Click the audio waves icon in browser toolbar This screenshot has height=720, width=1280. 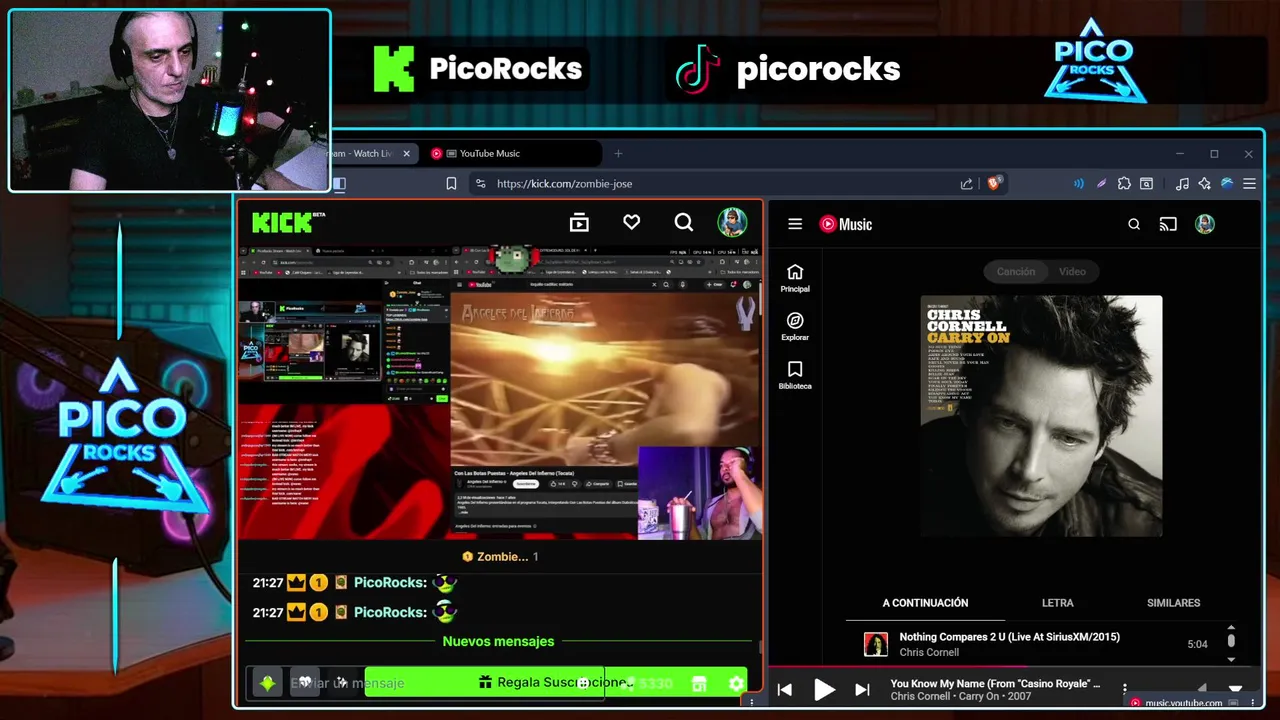pyautogui.click(x=1079, y=184)
